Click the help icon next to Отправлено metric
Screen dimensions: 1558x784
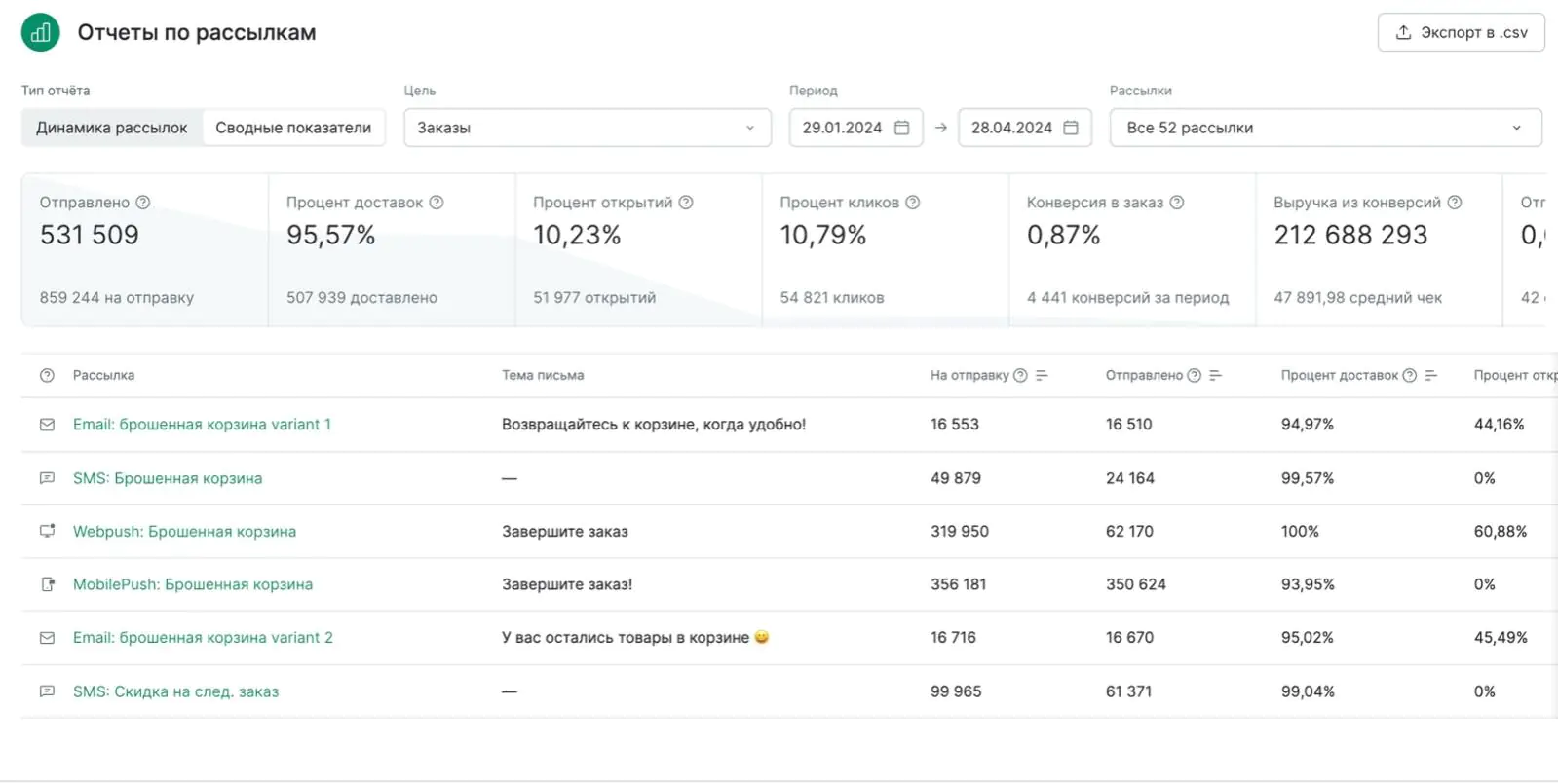pyautogui.click(x=143, y=203)
